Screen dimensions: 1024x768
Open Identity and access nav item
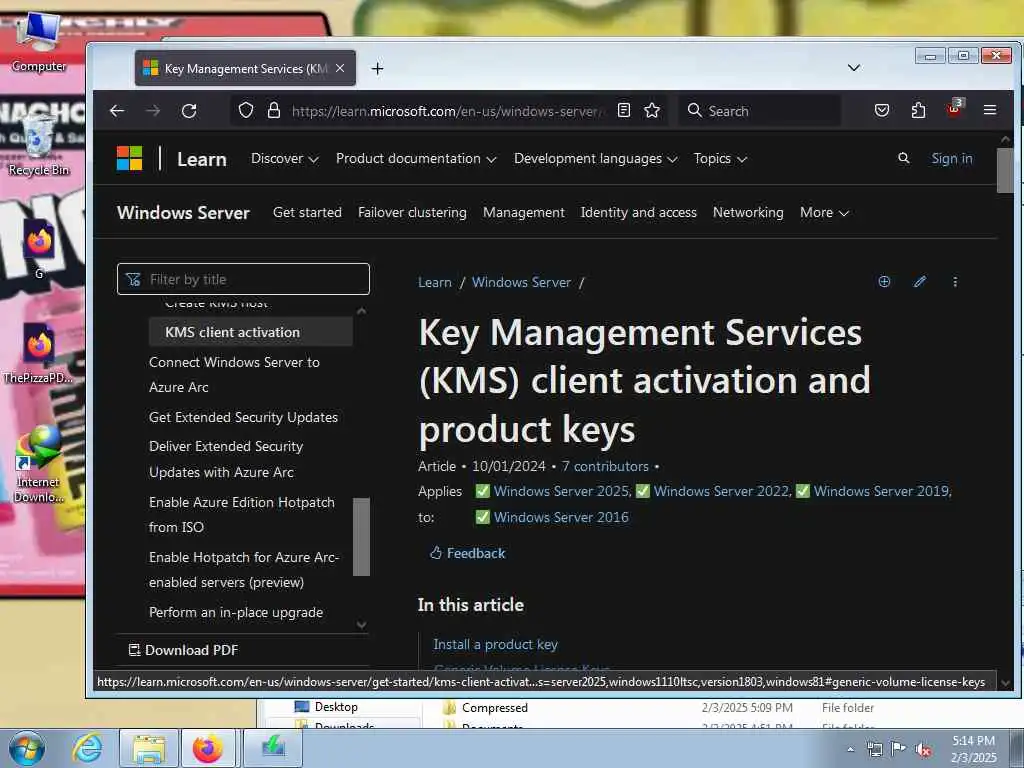pos(639,212)
